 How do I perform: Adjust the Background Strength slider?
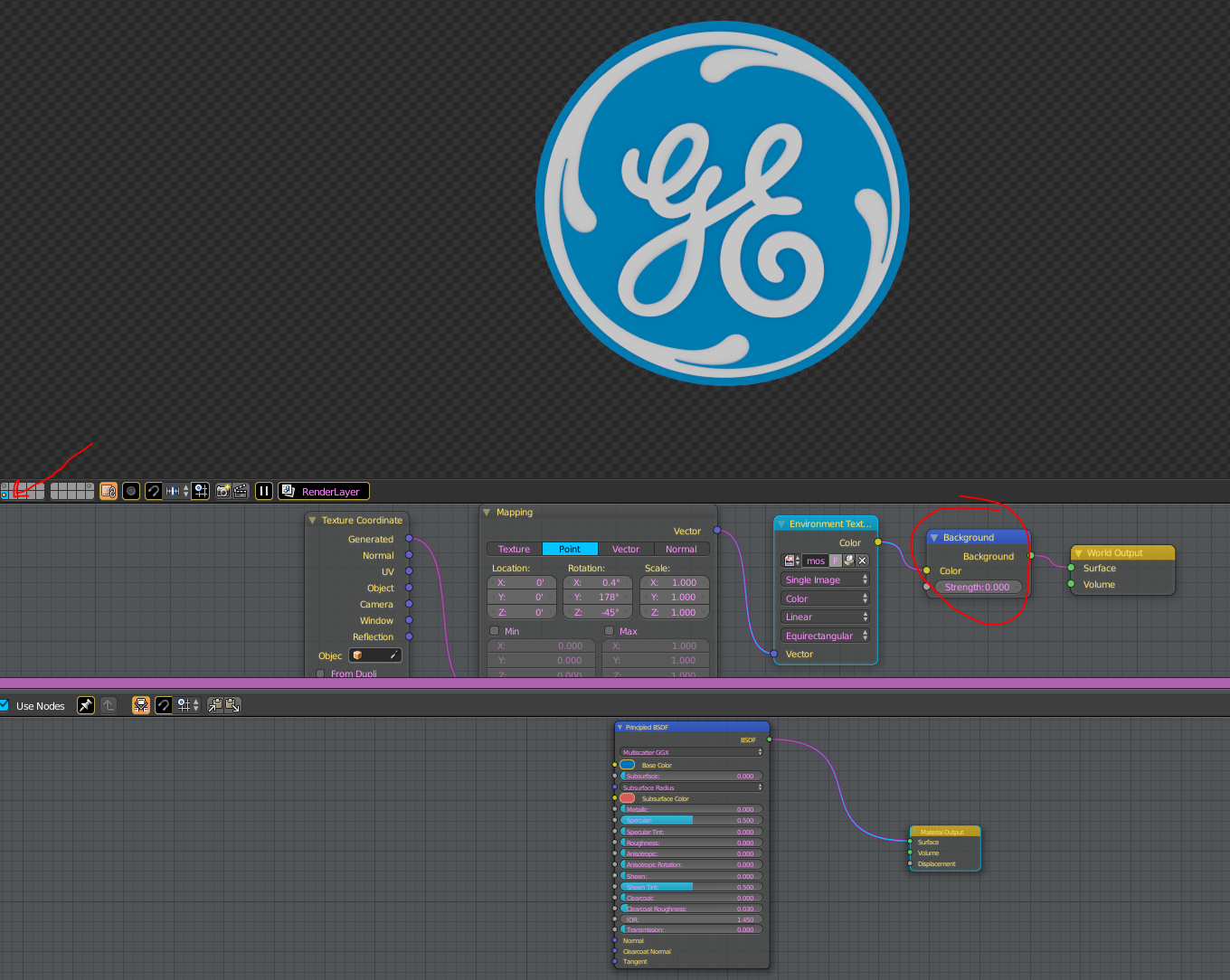978,587
